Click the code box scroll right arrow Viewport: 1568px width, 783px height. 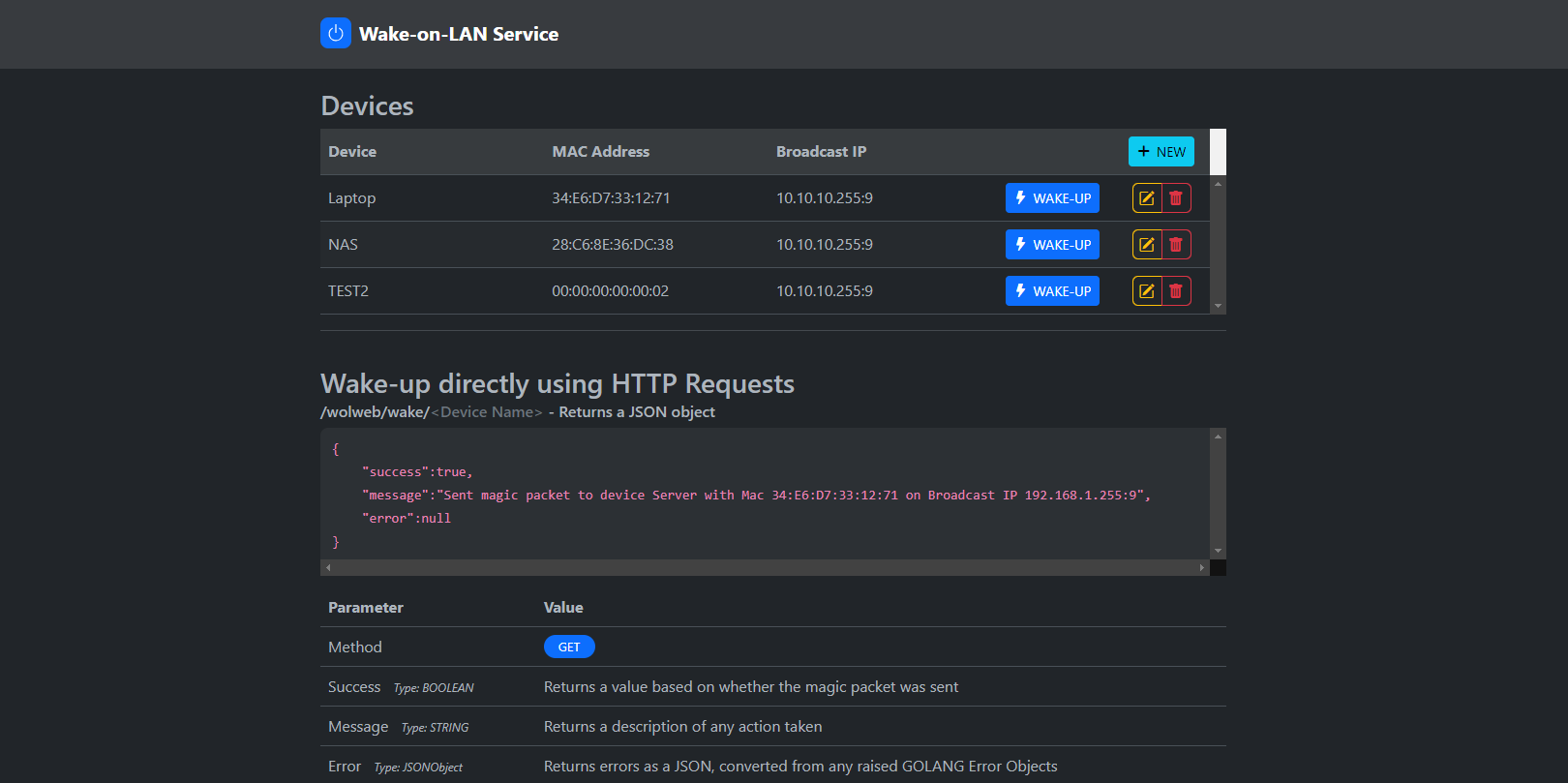1202,567
